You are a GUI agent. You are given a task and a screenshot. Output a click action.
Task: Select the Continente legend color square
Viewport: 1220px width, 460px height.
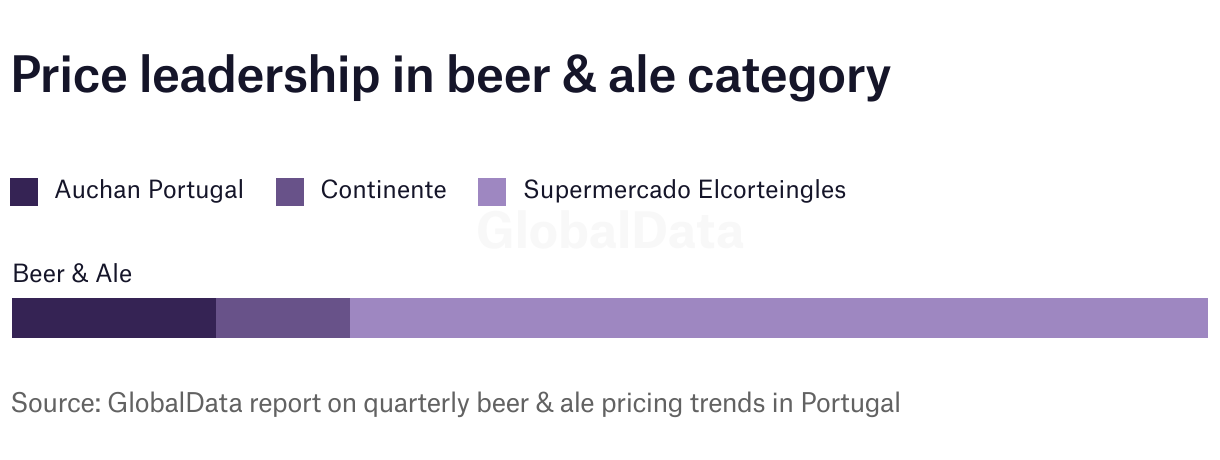pyautogui.click(x=290, y=191)
